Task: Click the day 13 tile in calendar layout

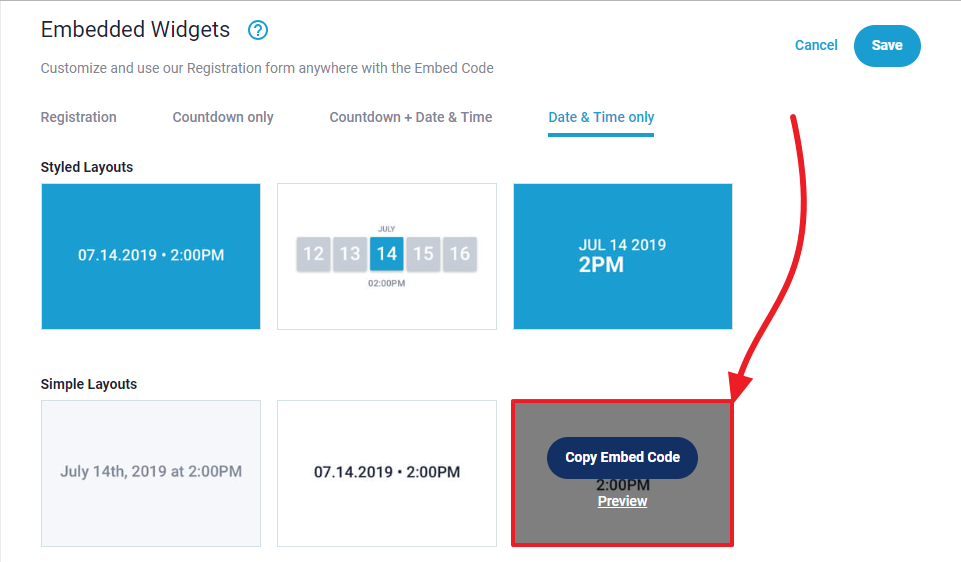Action: pyautogui.click(x=350, y=254)
